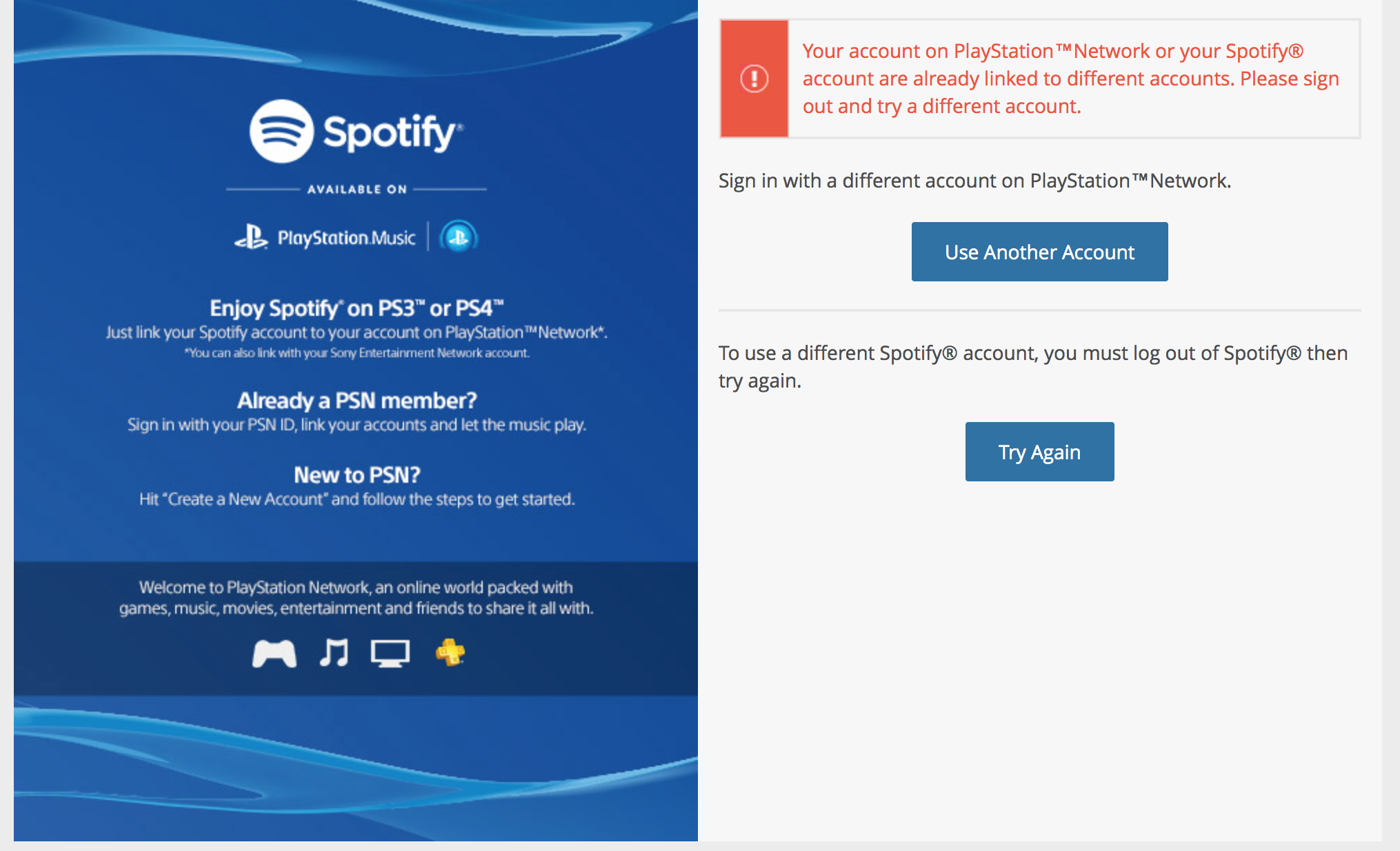Click the yellow PlayStation Plus icon

450,652
